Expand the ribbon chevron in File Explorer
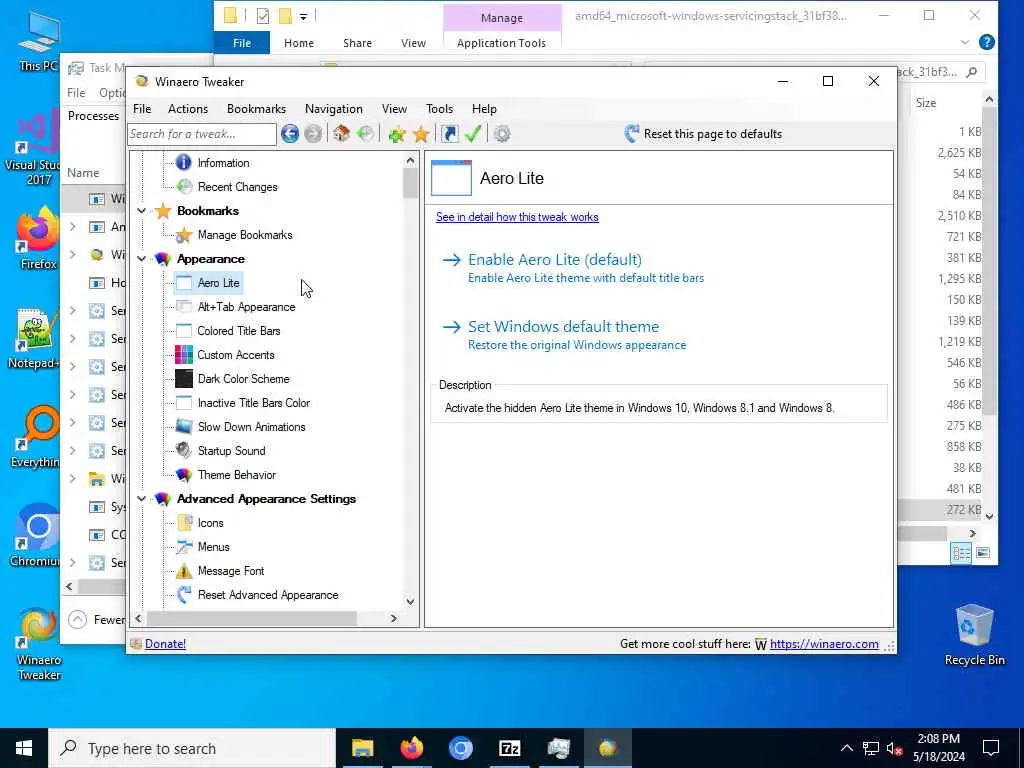The image size is (1024, 768). click(x=965, y=43)
